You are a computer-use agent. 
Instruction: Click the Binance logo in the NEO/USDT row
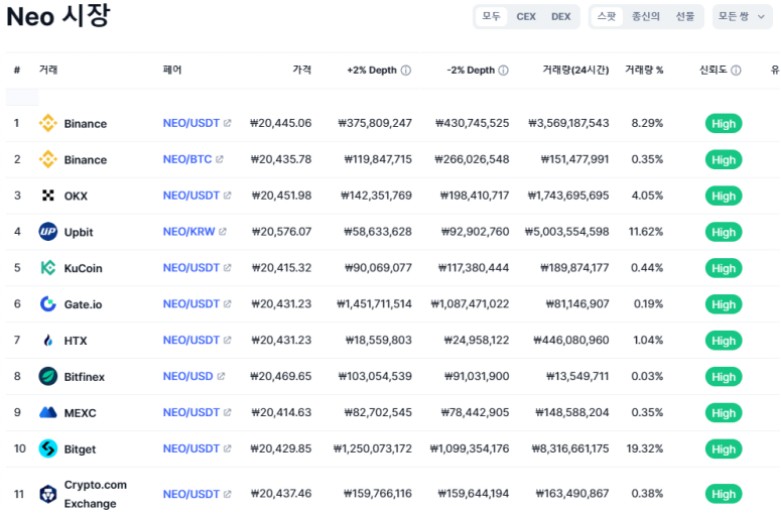click(x=48, y=123)
